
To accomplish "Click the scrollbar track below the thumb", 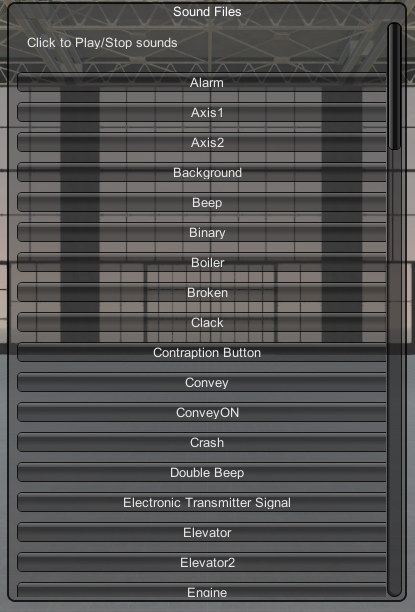I will tap(395, 373).
